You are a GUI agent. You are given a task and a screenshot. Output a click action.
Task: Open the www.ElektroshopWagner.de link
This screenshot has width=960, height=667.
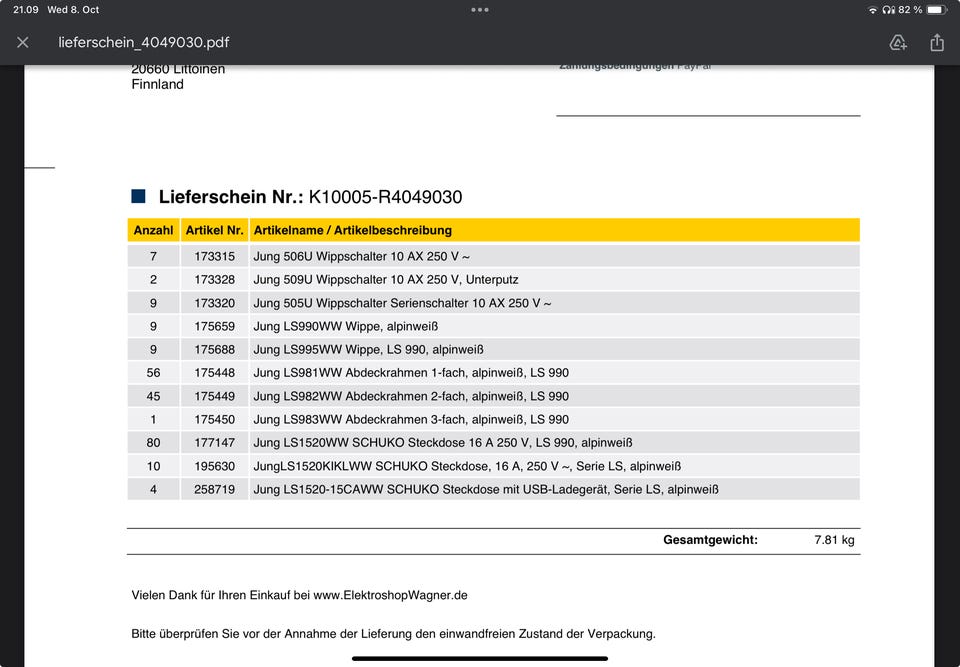click(x=391, y=595)
